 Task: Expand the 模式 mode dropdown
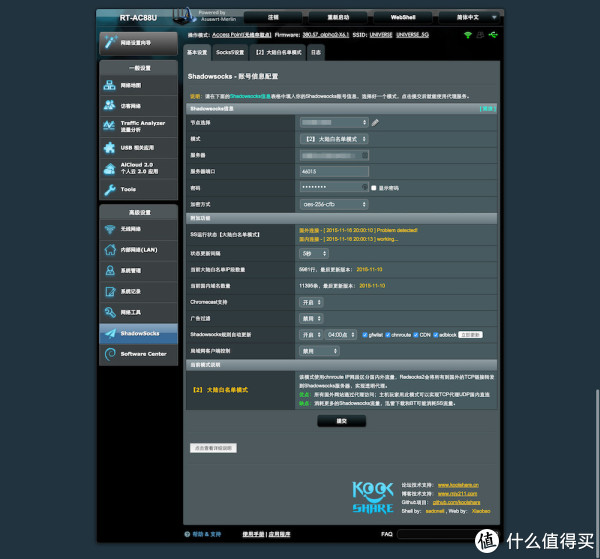coord(334,138)
